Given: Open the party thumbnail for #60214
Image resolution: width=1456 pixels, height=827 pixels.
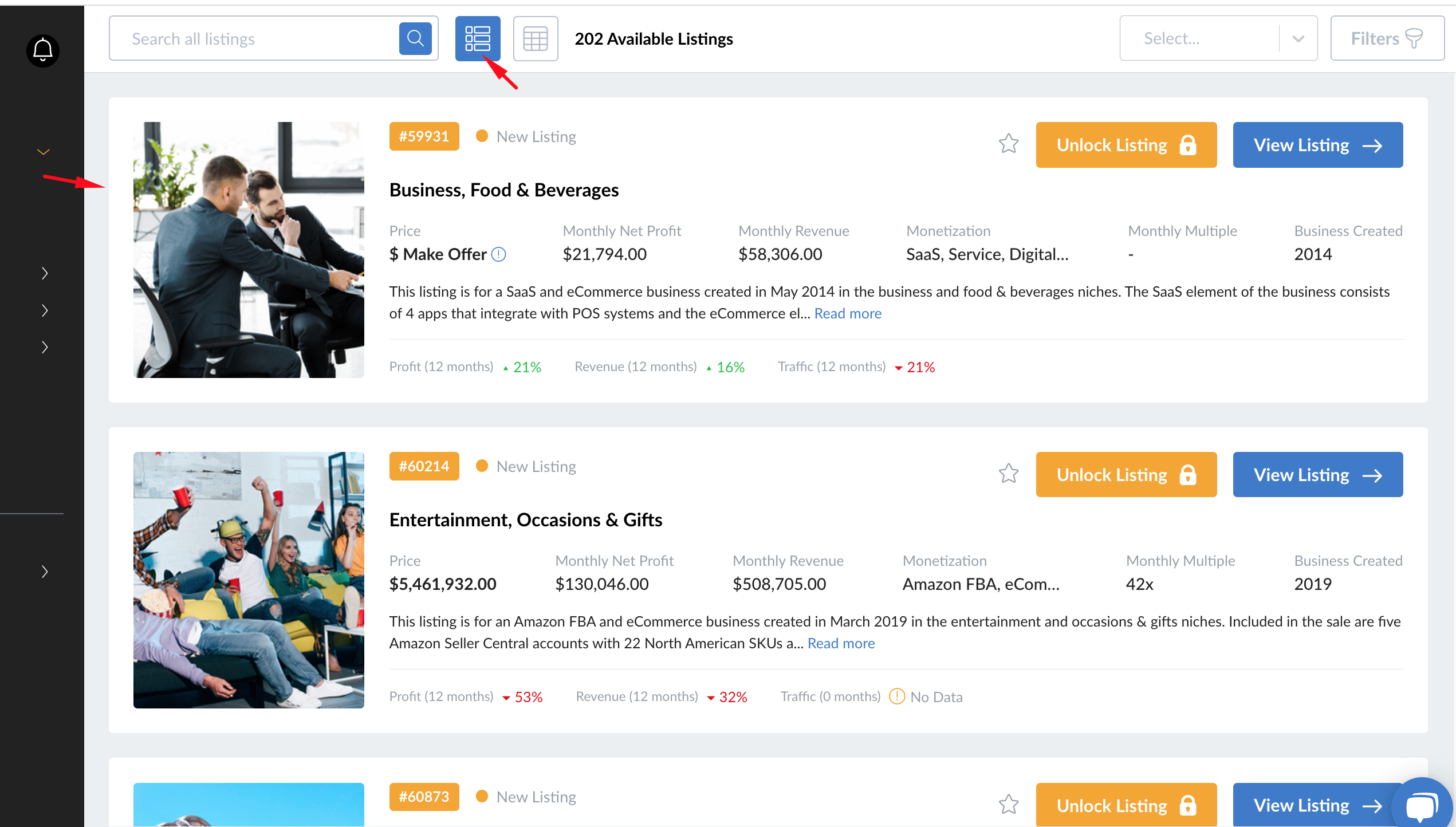Looking at the screenshot, I should [249, 580].
